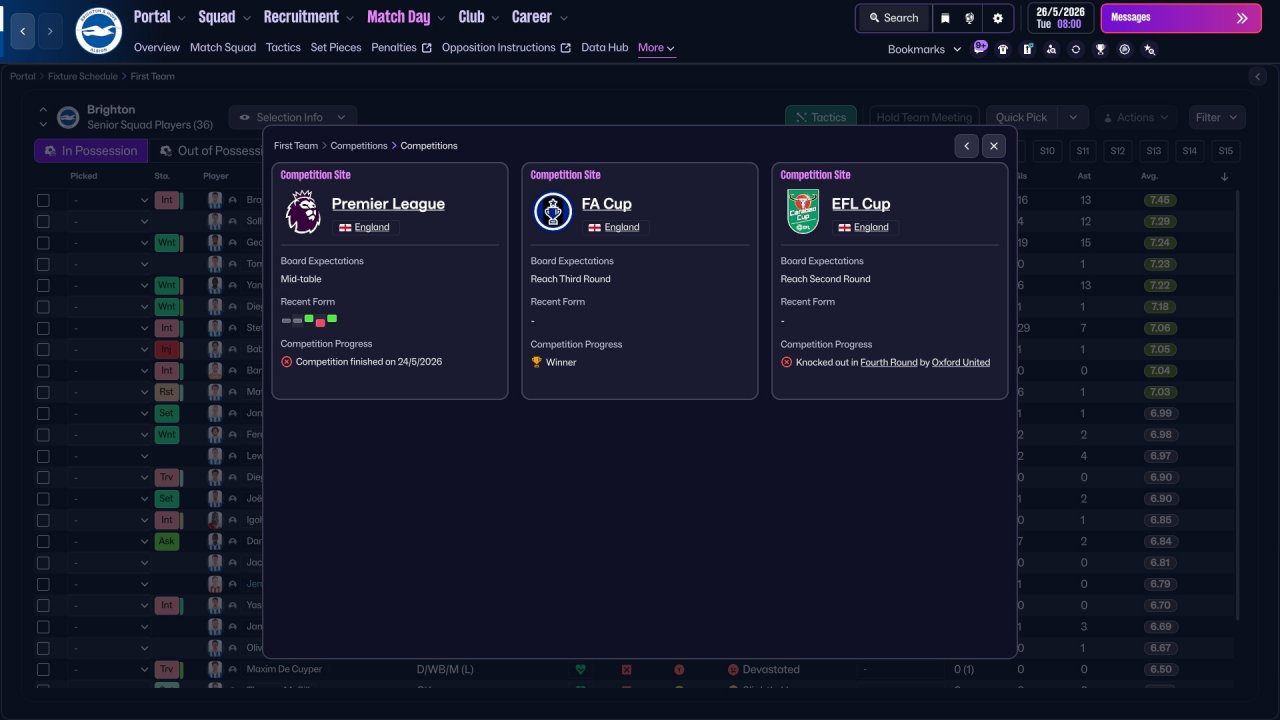The image size is (1280, 720).
Task: Follow the Fourth Round link
Action: [x=889, y=362]
